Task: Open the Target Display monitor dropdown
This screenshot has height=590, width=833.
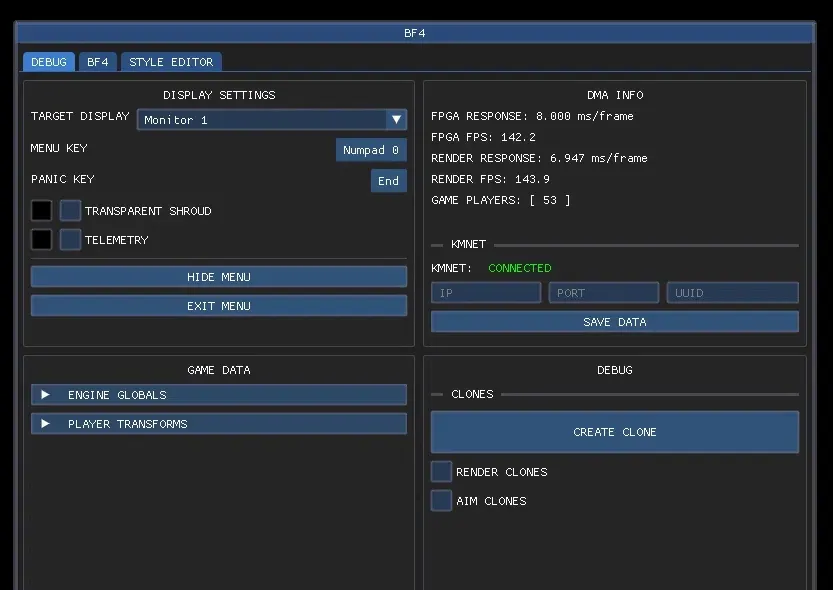Action: [271, 120]
